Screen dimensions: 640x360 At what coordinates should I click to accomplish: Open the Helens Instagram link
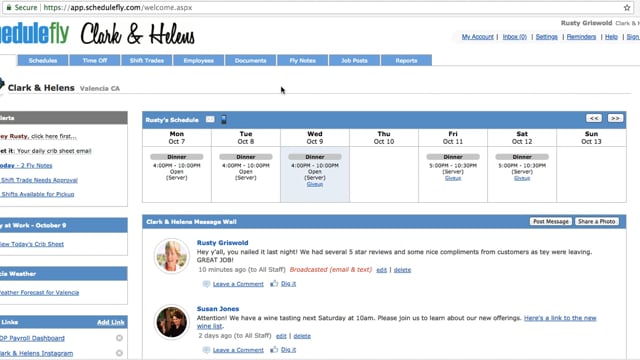pos(36,353)
